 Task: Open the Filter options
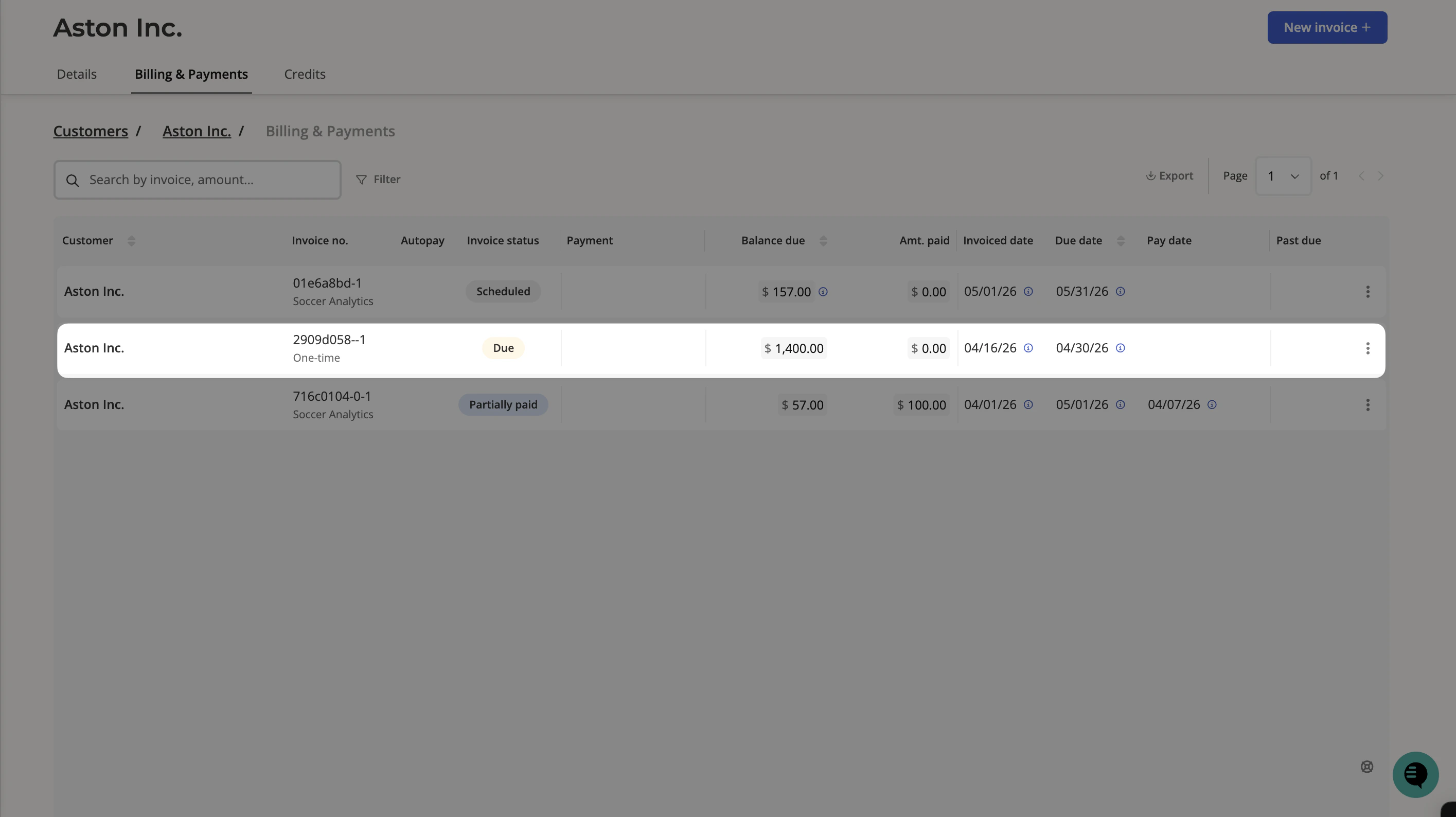point(378,179)
